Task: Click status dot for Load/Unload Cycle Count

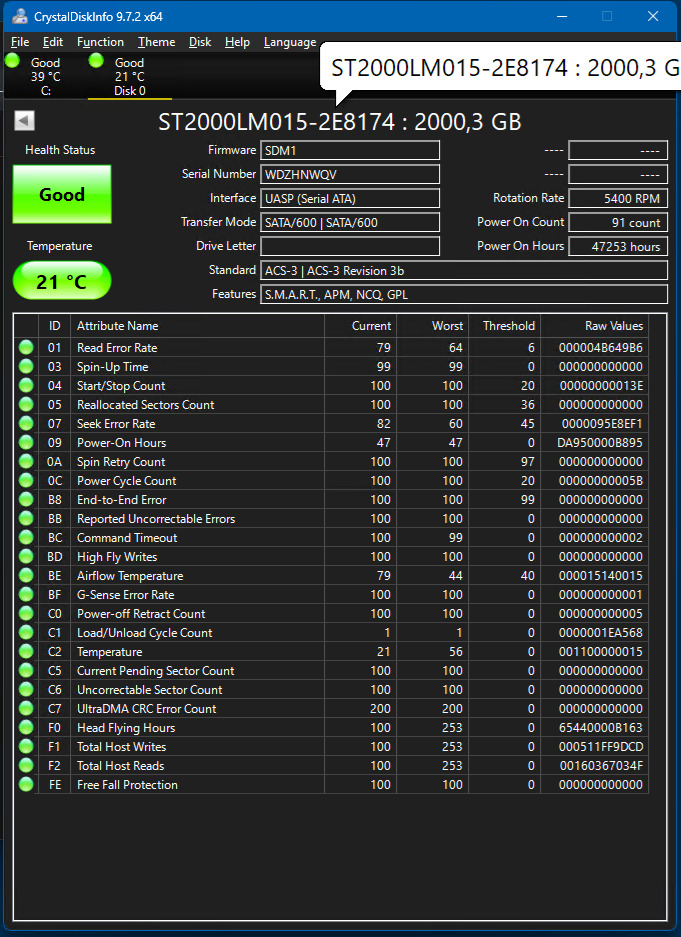Action: click(x=26, y=633)
